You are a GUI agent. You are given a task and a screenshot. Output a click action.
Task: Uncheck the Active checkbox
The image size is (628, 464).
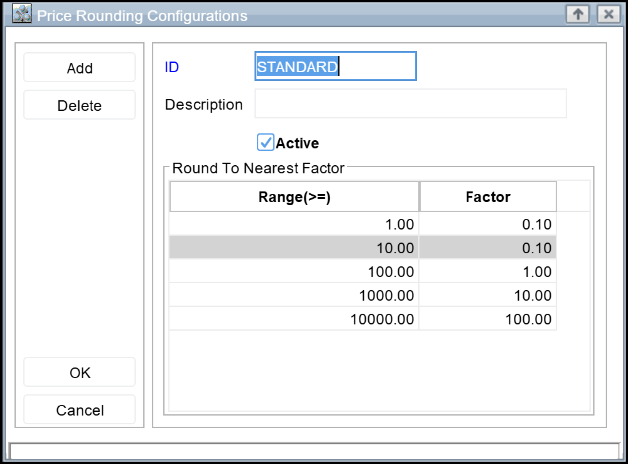click(x=266, y=142)
